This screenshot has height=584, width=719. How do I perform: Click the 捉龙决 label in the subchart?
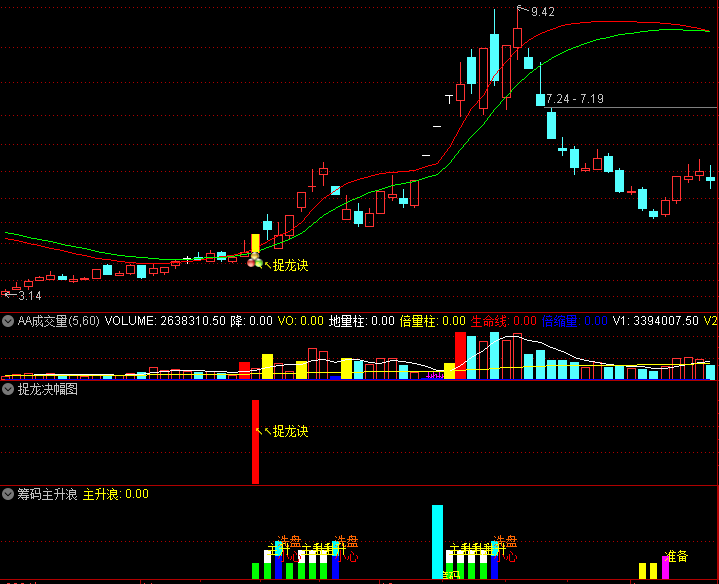tap(290, 431)
